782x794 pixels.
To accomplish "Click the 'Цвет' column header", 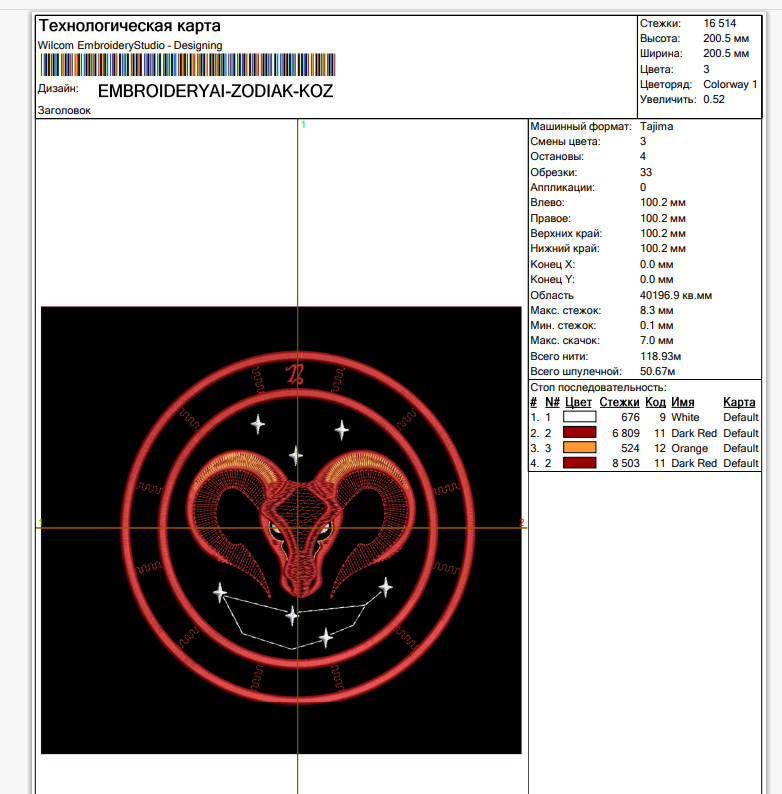I will point(578,402).
